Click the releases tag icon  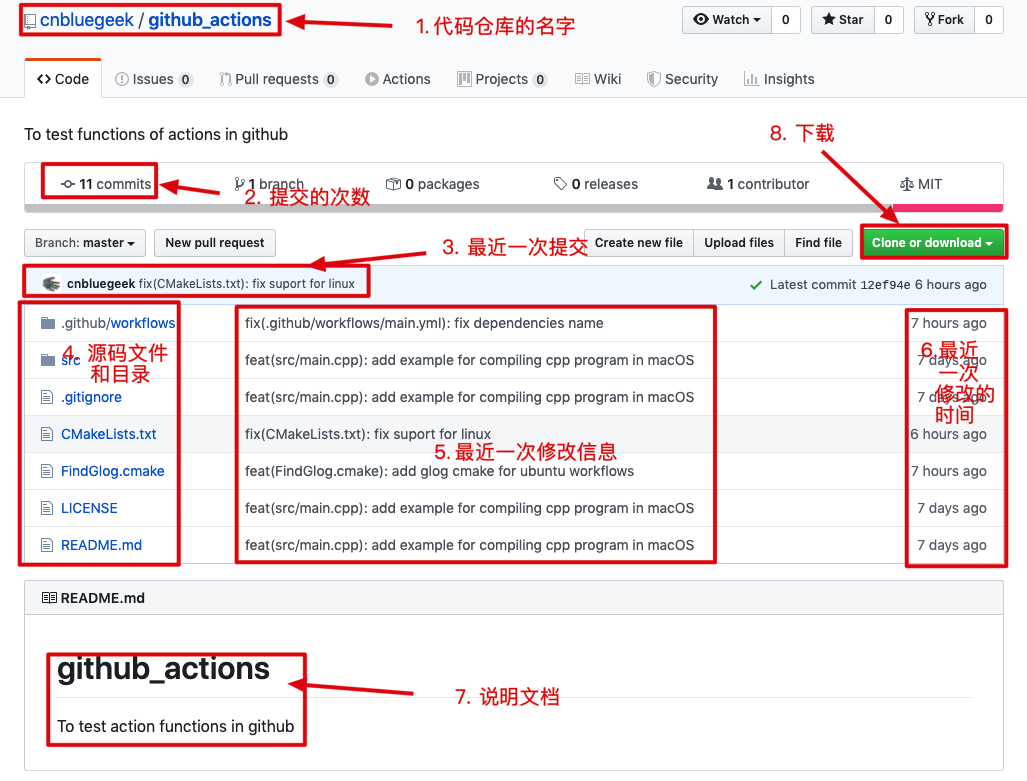562,184
